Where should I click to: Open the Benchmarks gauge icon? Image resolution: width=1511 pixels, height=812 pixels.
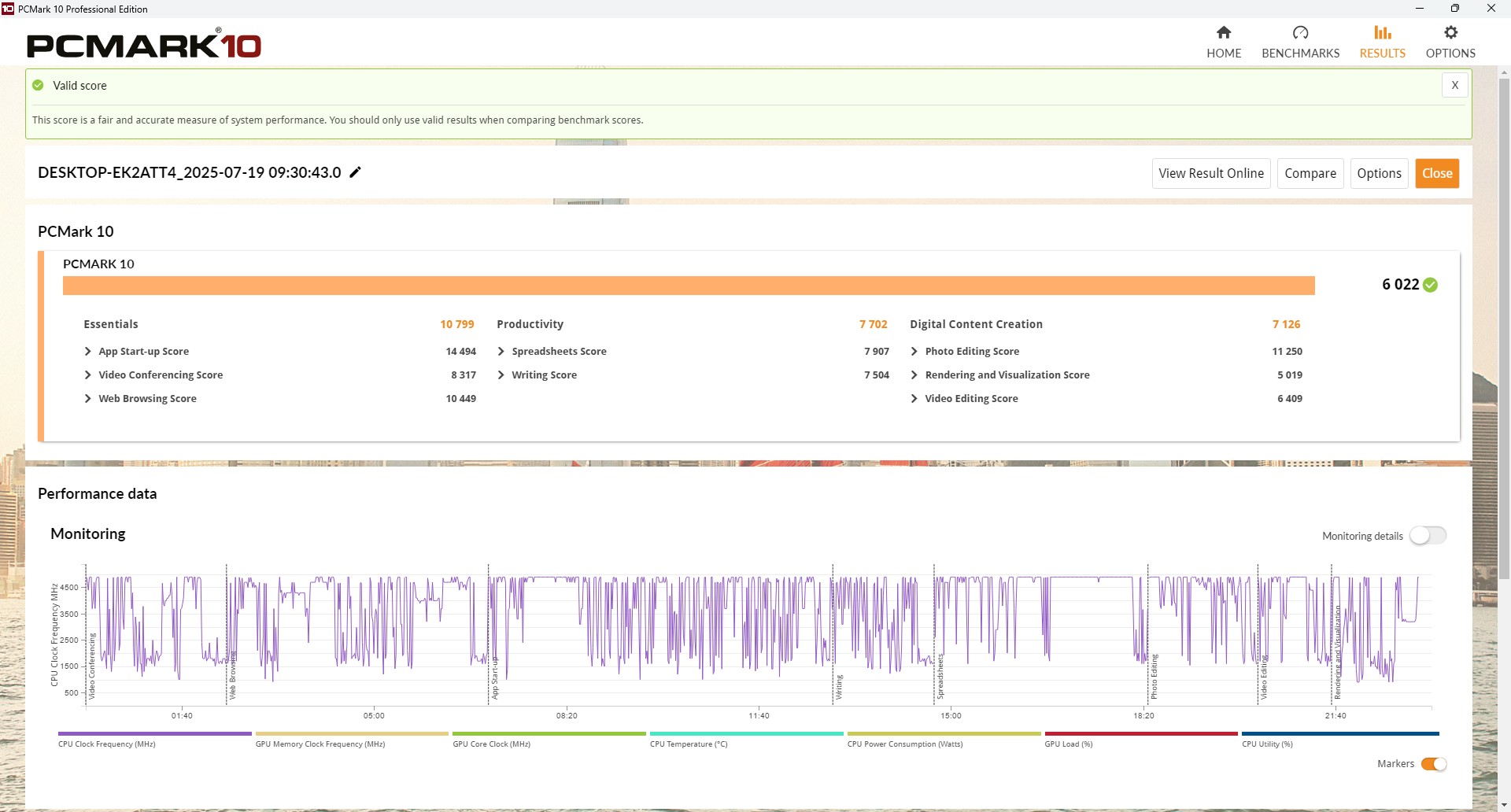tap(1300, 33)
